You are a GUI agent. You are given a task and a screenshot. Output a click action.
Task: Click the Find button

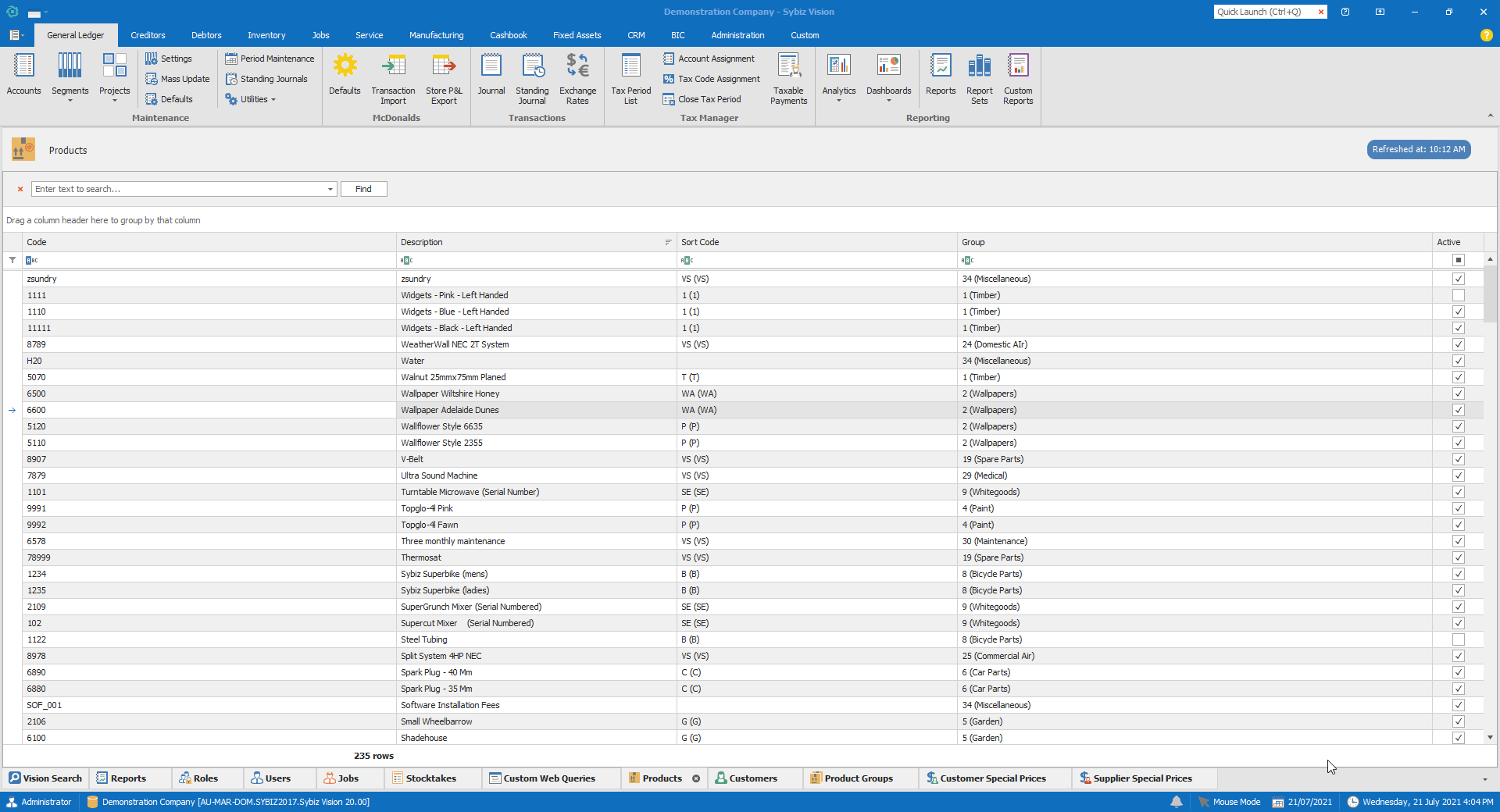[363, 189]
